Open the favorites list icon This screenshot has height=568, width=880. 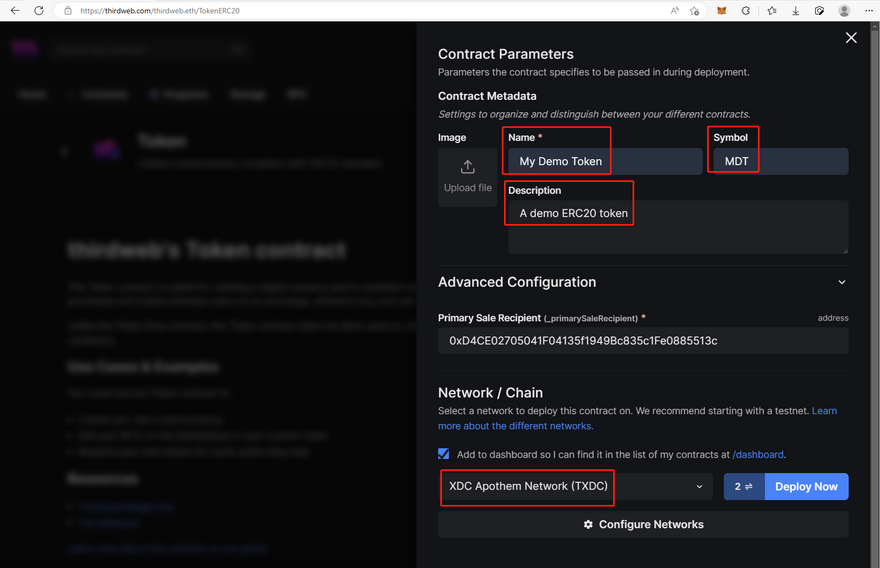click(772, 11)
